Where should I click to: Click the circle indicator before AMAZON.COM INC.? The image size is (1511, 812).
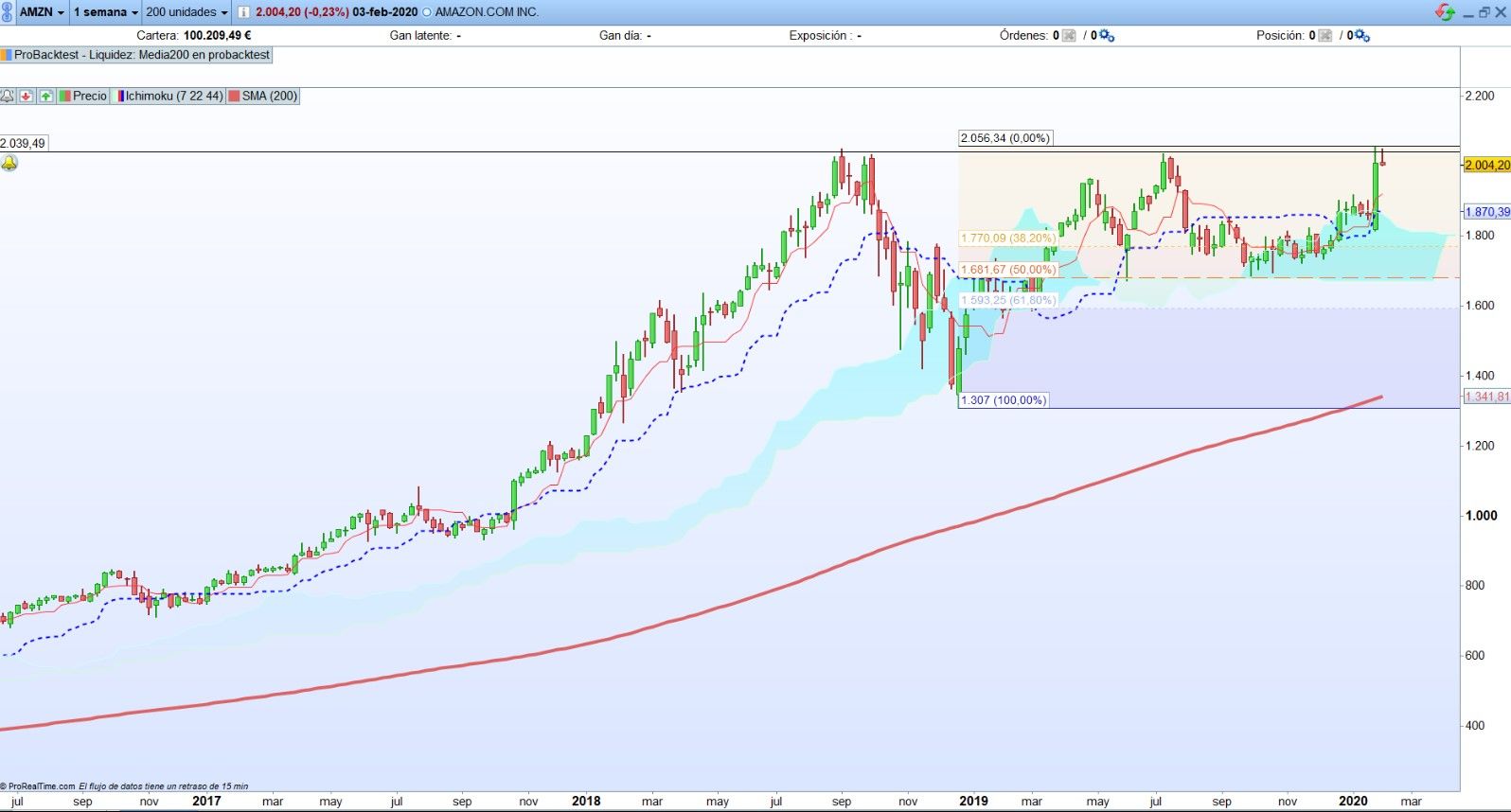[x=426, y=12]
